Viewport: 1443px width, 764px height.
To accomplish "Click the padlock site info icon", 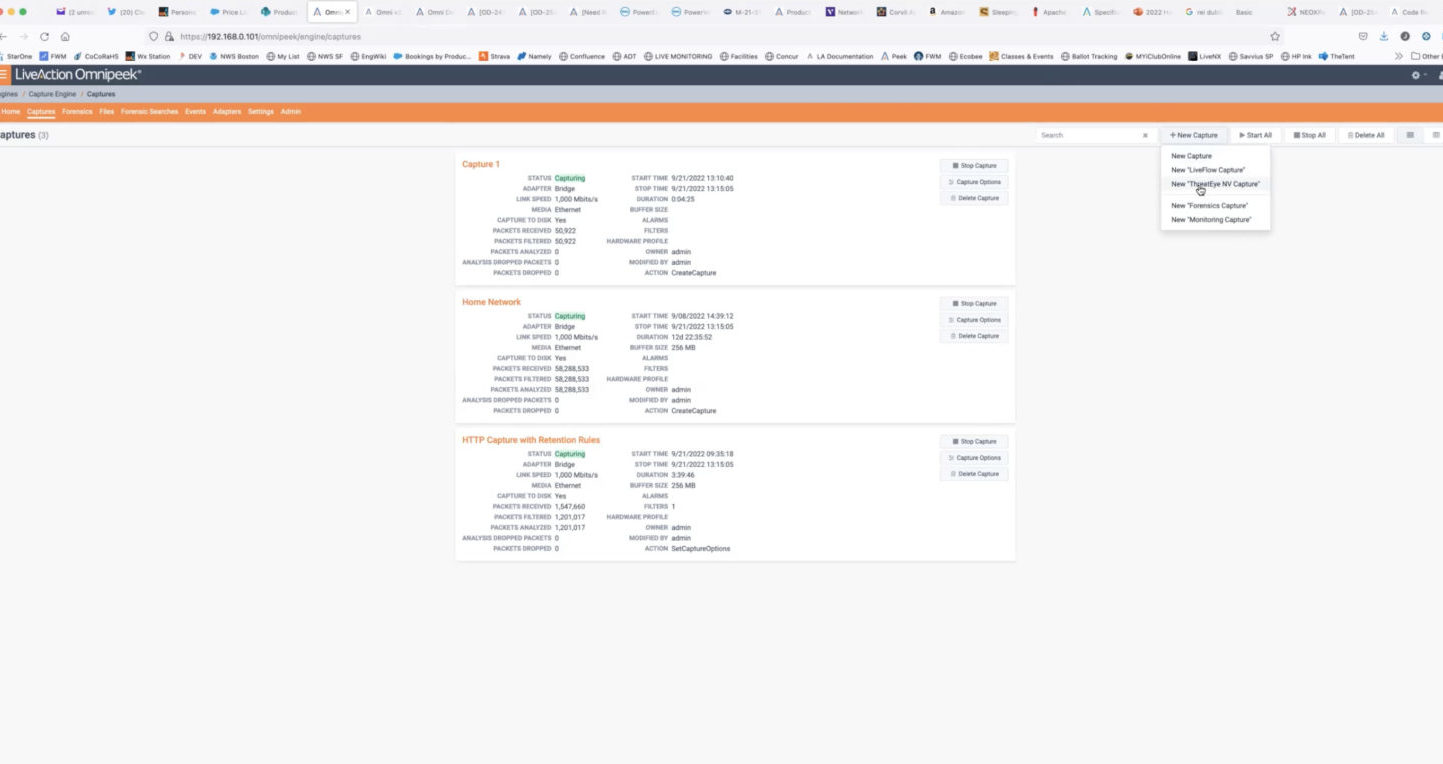I will tap(170, 36).
